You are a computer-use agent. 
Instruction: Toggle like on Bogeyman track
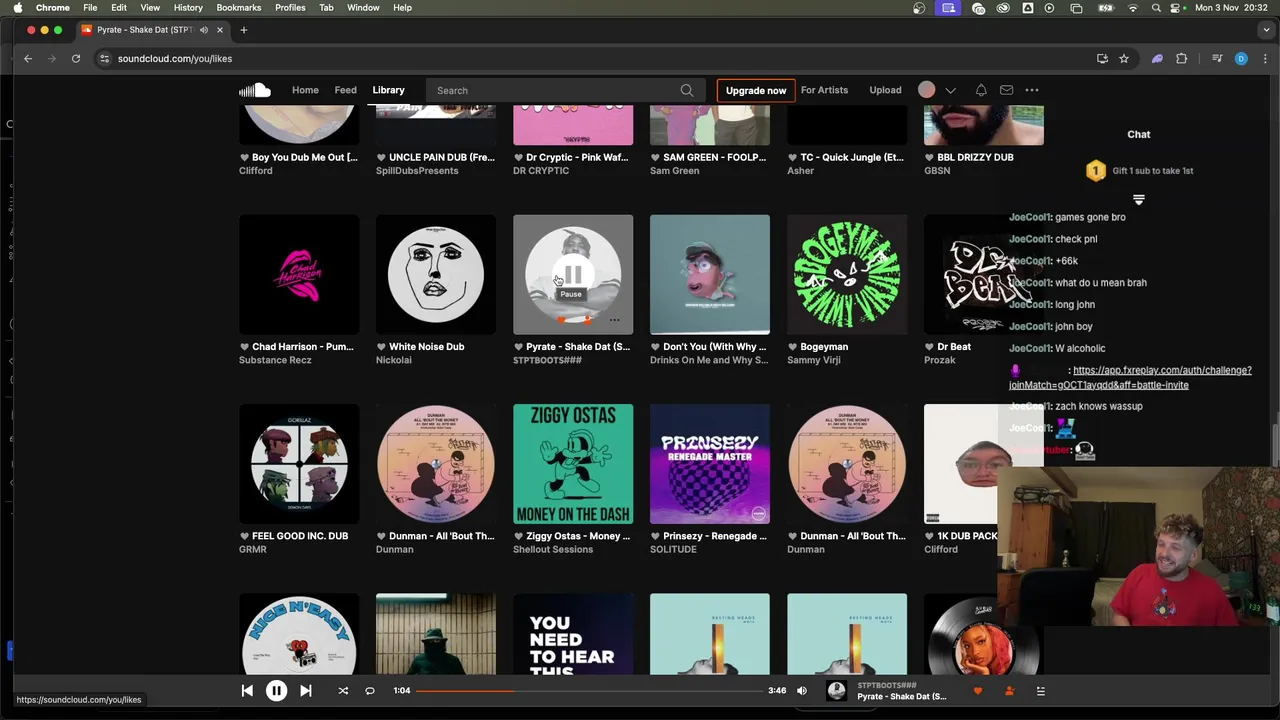point(792,347)
